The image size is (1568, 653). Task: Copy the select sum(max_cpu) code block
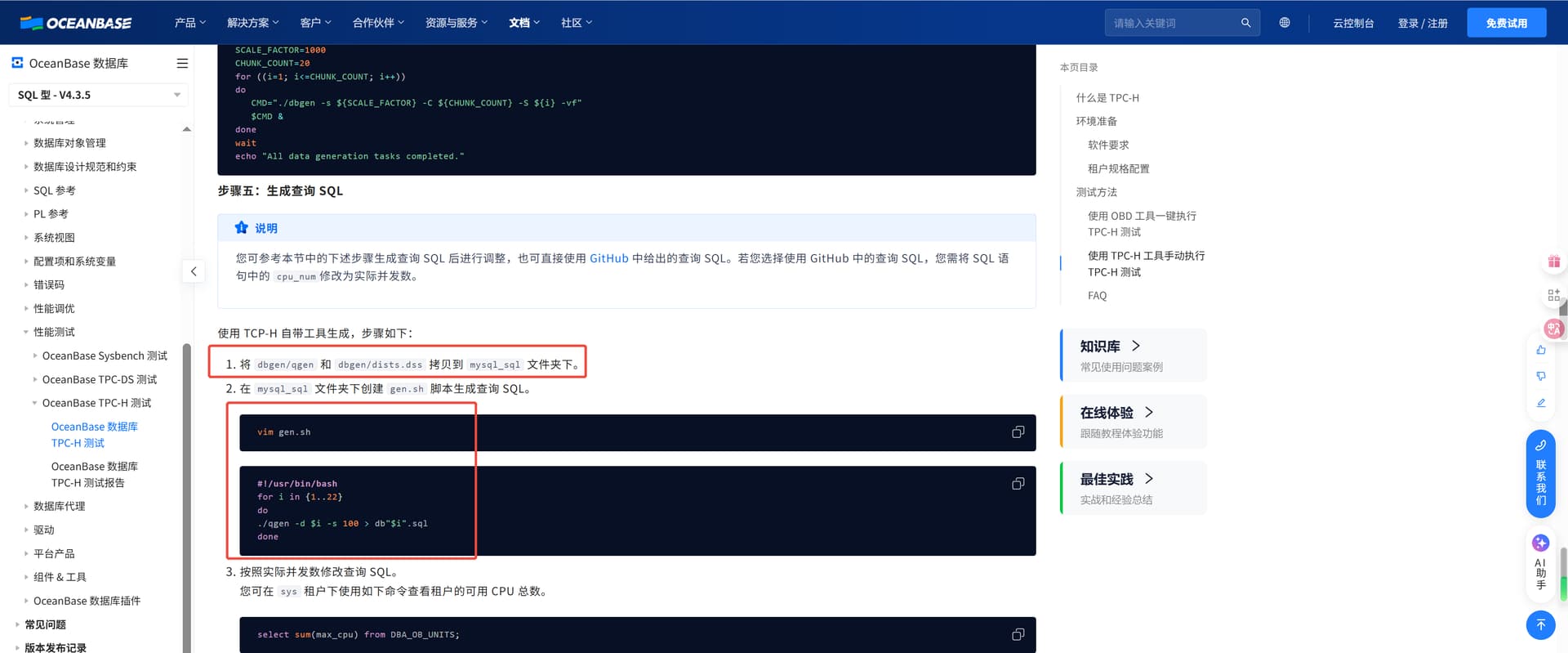pos(1018,634)
